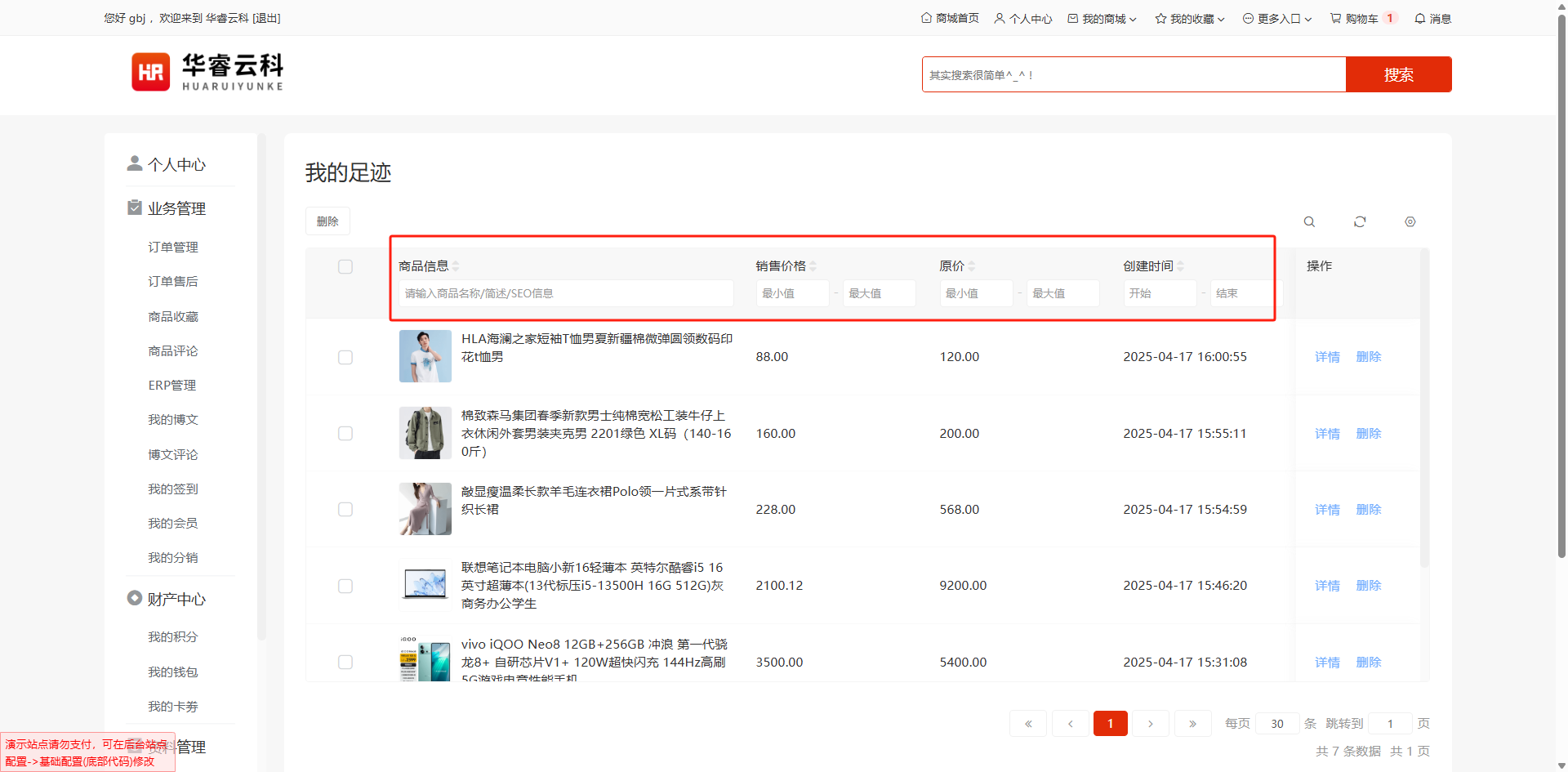Expand the 我的收藏 dropdown menu
This screenshot has height=772, width=1568.
point(1190,19)
